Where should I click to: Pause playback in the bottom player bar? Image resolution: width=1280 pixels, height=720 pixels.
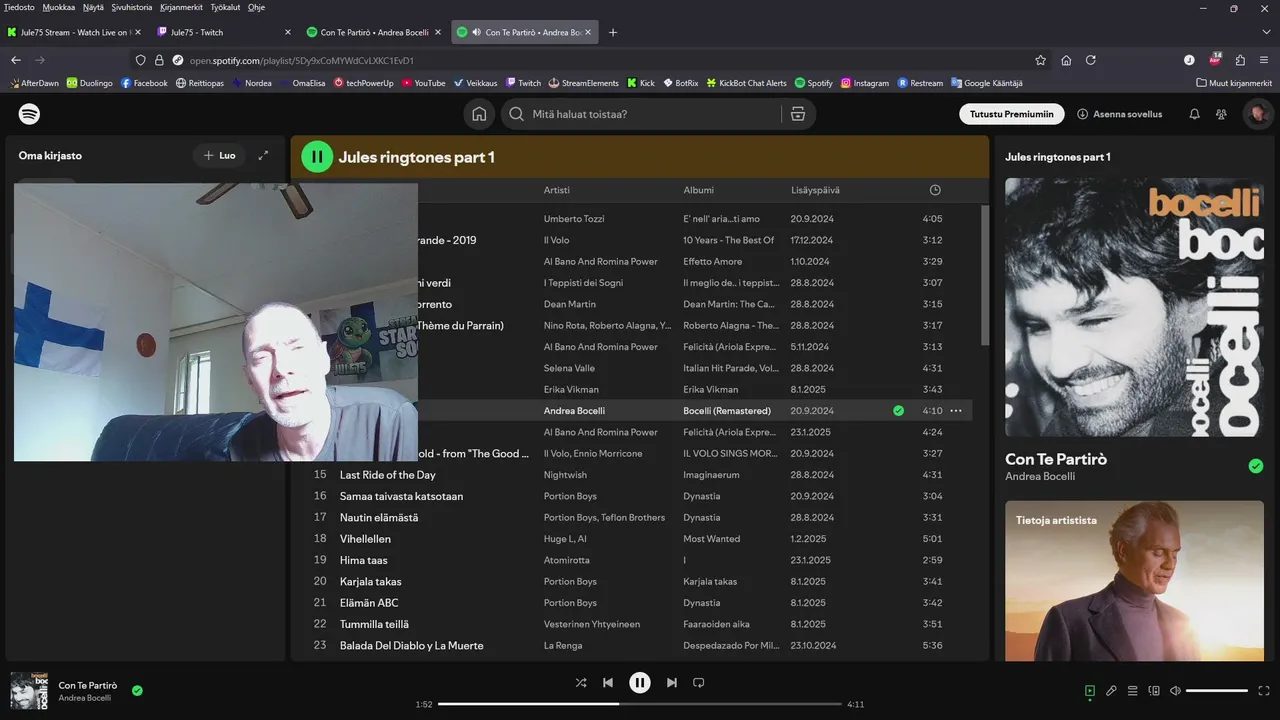coord(640,683)
